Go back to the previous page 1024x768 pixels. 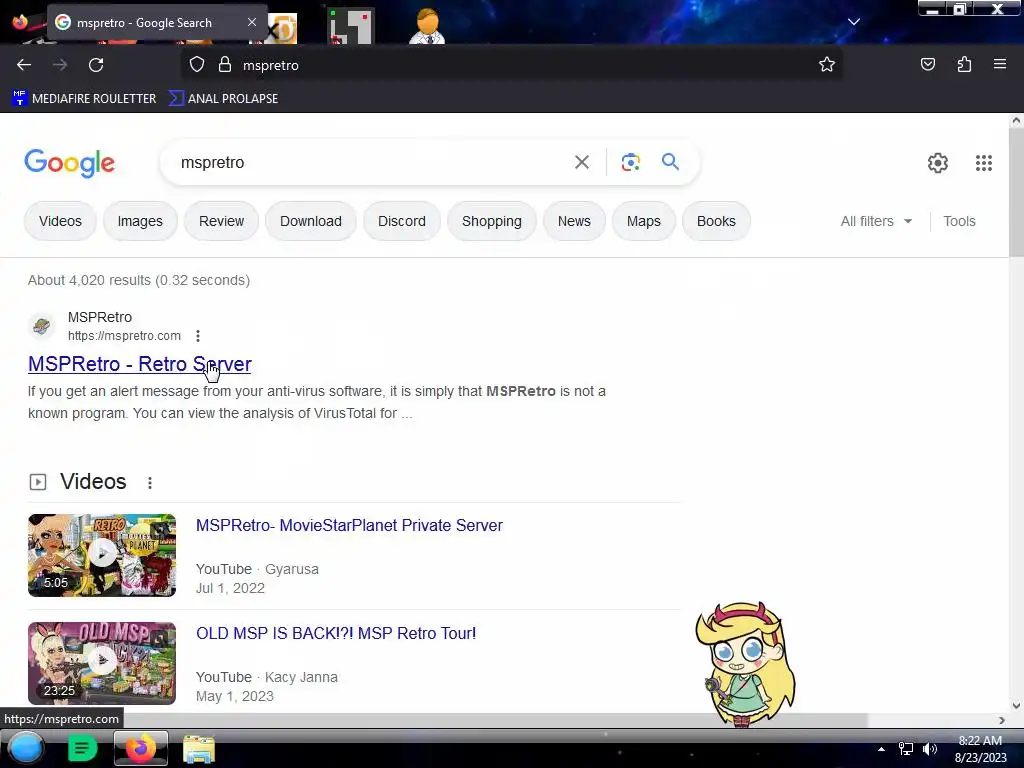pyautogui.click(x=24, y=65)
